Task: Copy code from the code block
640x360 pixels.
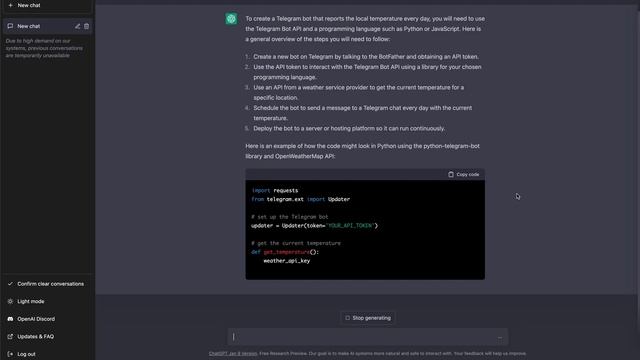Action: (463, 174)
